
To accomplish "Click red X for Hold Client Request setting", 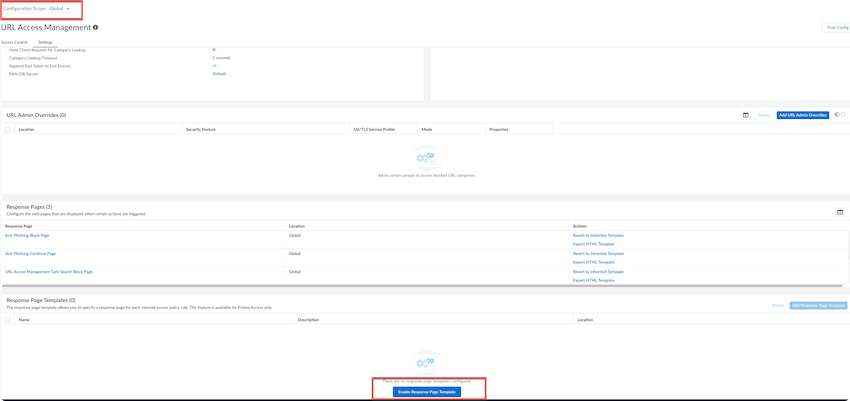I will pos(214,49).
